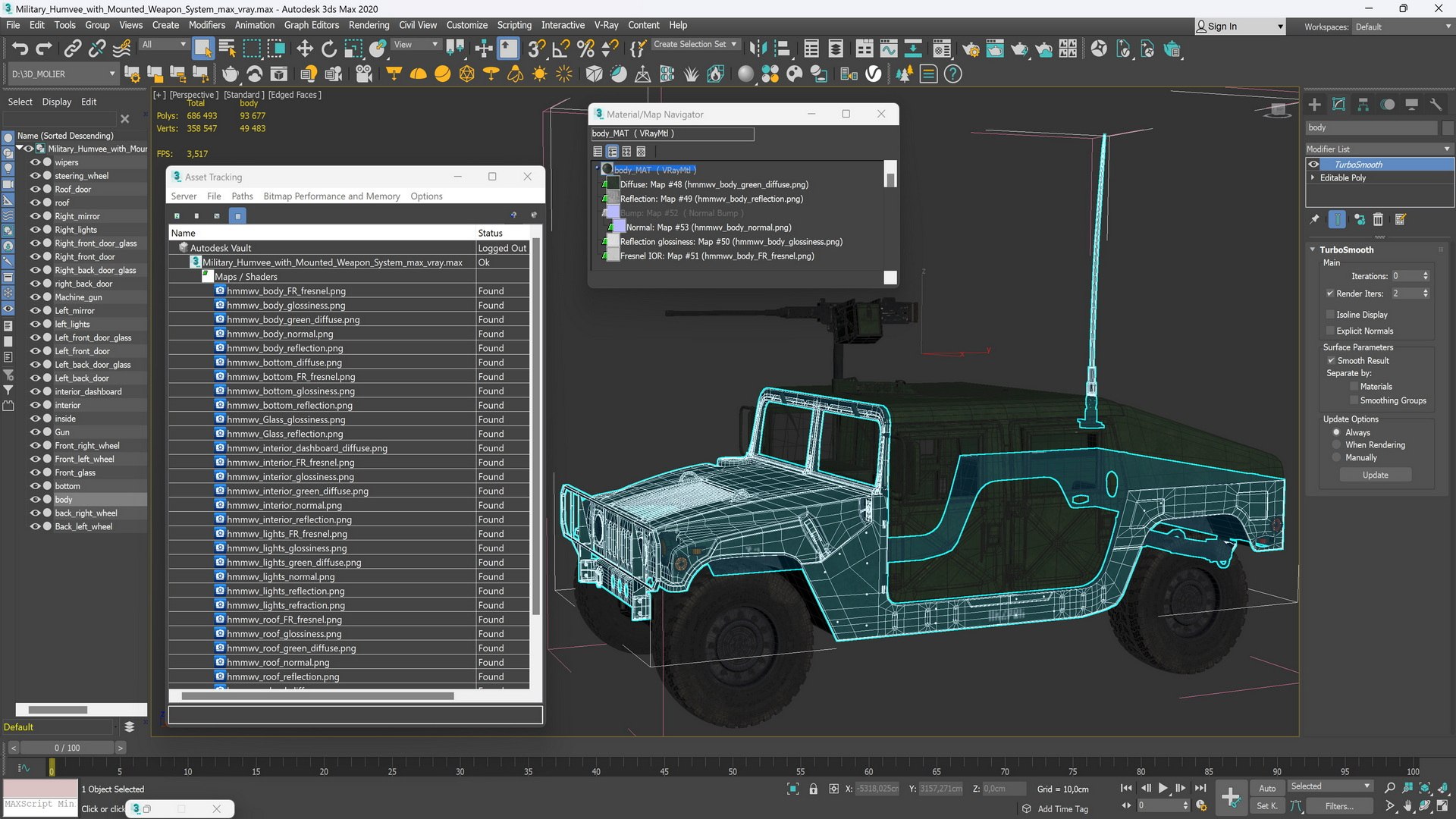Viewport: 1456px width, 819px height.
Task: Click the Display tab in Scene Explorer
Action: (x=57, y=102)
